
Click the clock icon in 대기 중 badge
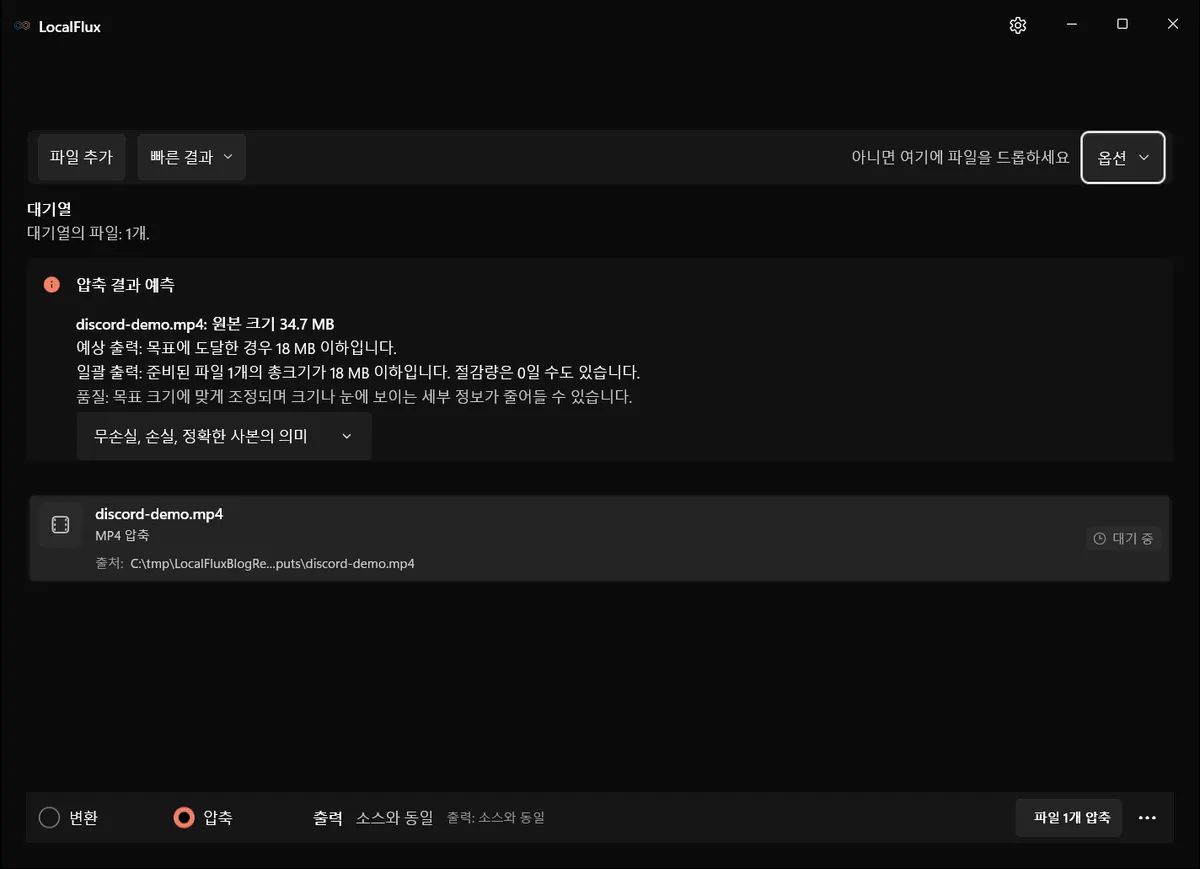1100,539
